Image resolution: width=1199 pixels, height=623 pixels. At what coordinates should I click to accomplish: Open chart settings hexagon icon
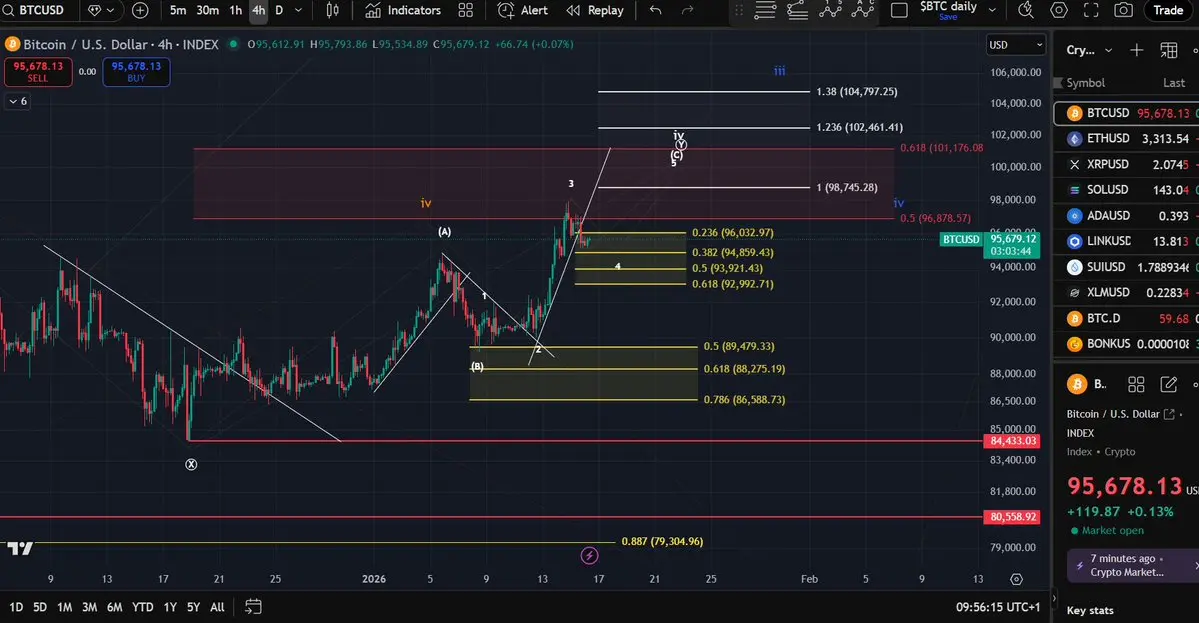tap(1059, 10)
